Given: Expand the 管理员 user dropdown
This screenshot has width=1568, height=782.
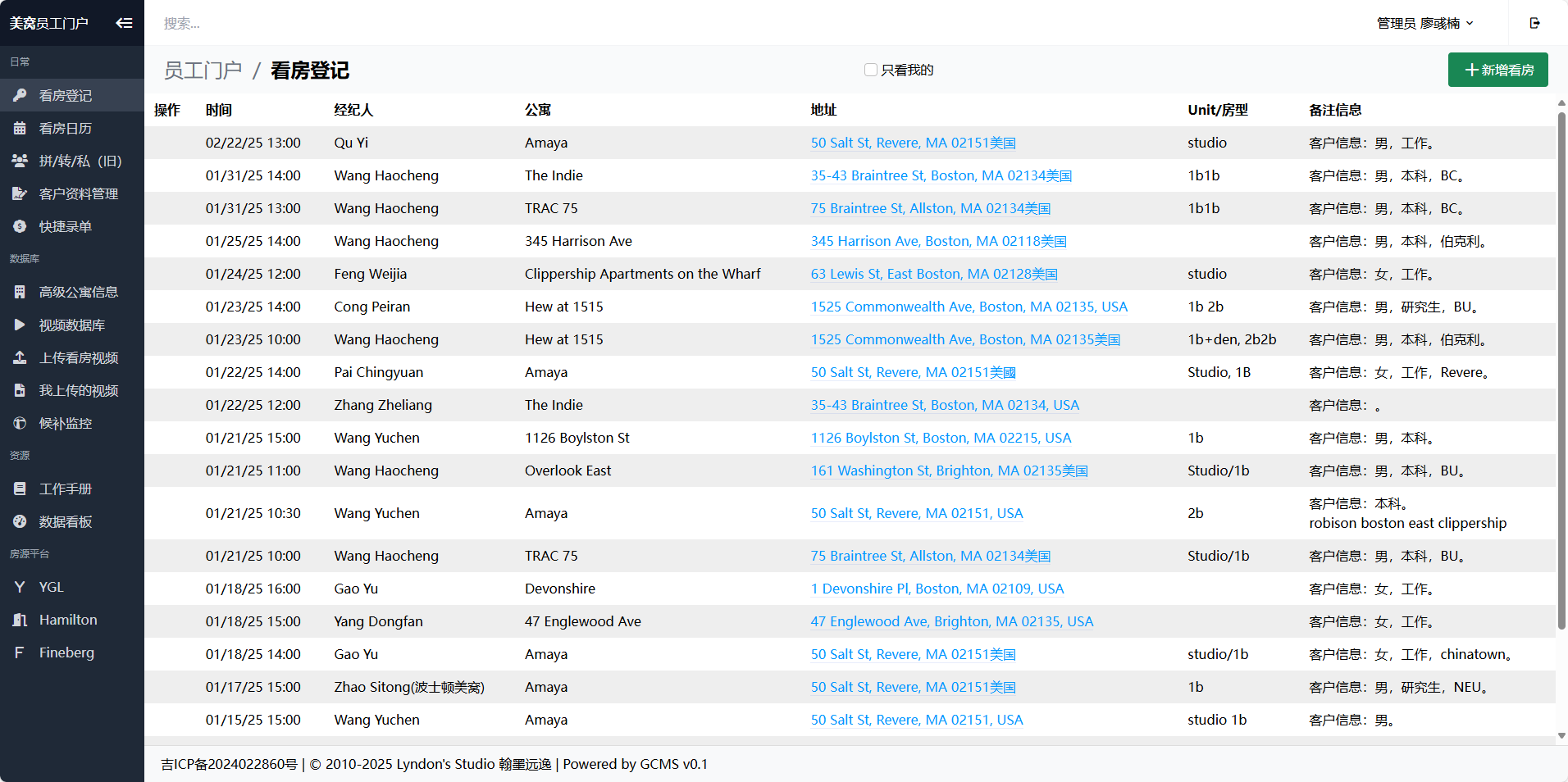Looking at the screenshot, I should tap(1424, 23).
